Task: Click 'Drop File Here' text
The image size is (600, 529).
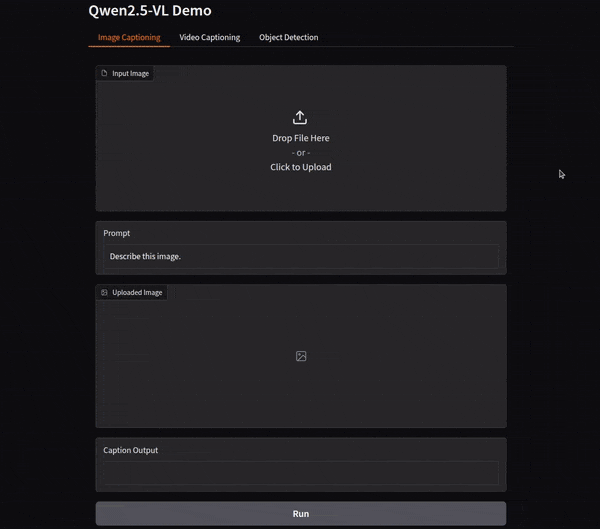Action: (x=301, y=138)
